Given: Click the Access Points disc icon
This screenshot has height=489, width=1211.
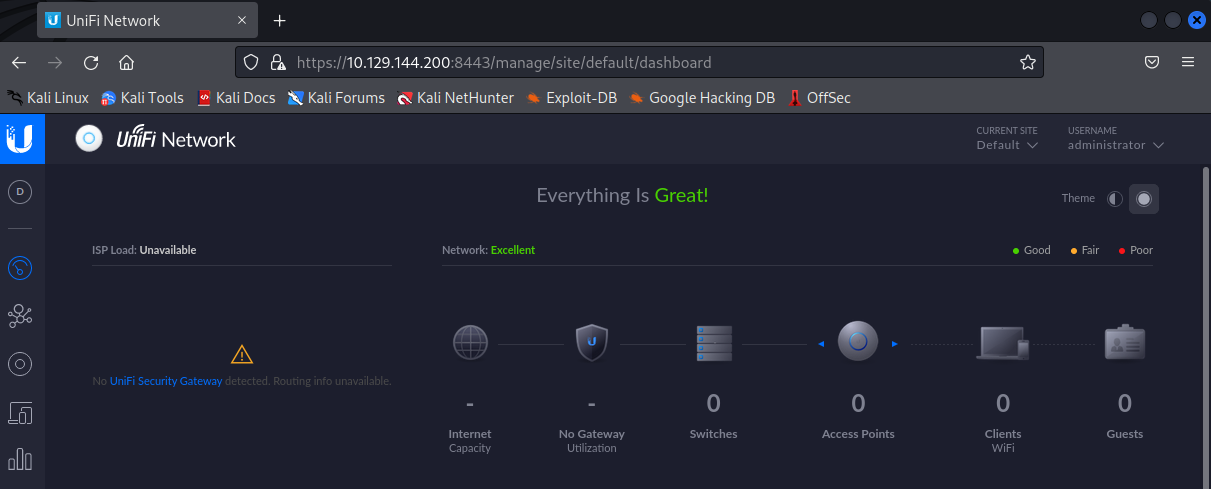Looking at the screenshot, I should click(x=858, y=342).
